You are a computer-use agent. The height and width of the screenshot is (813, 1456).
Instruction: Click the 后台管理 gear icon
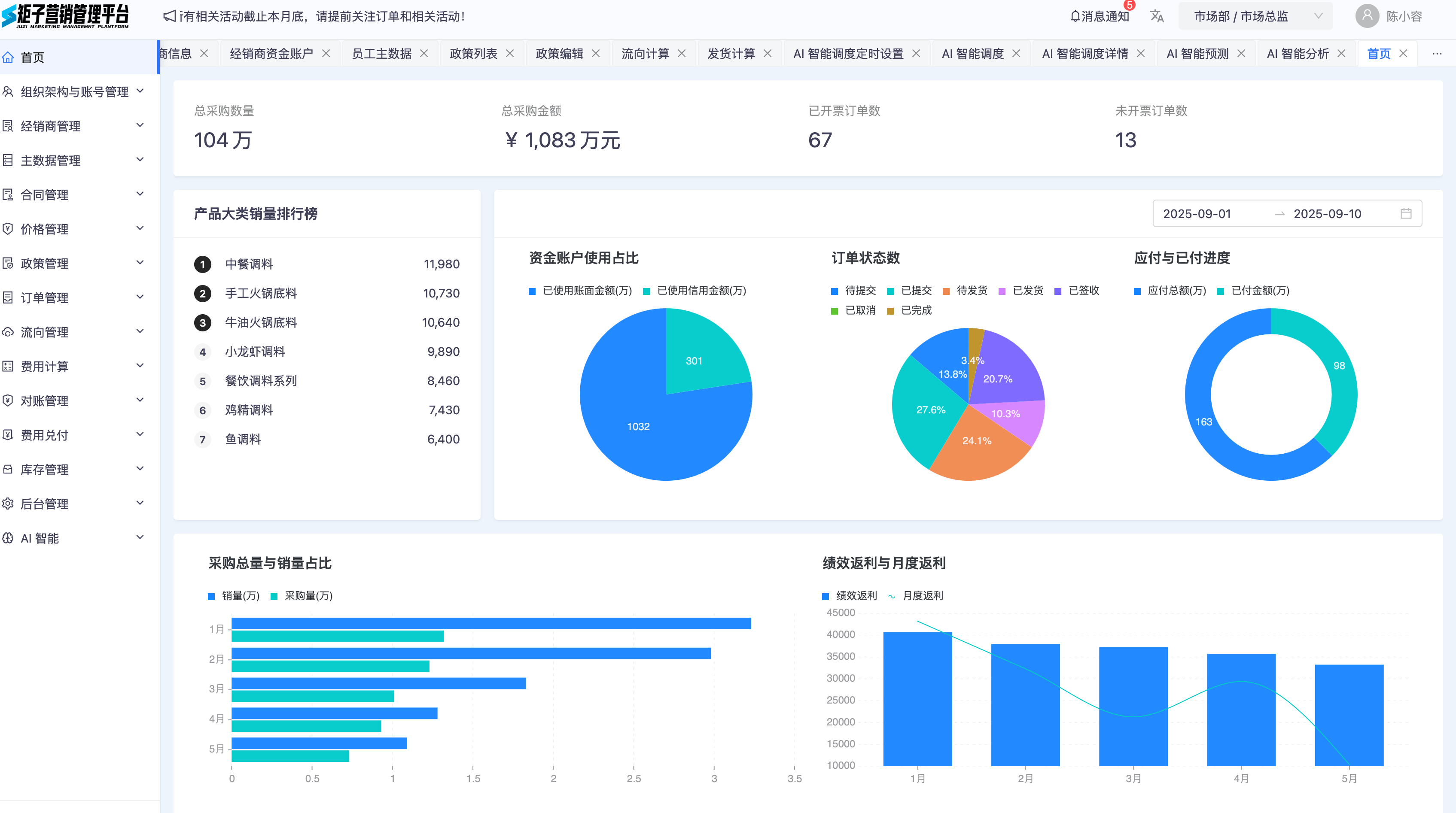8,504
